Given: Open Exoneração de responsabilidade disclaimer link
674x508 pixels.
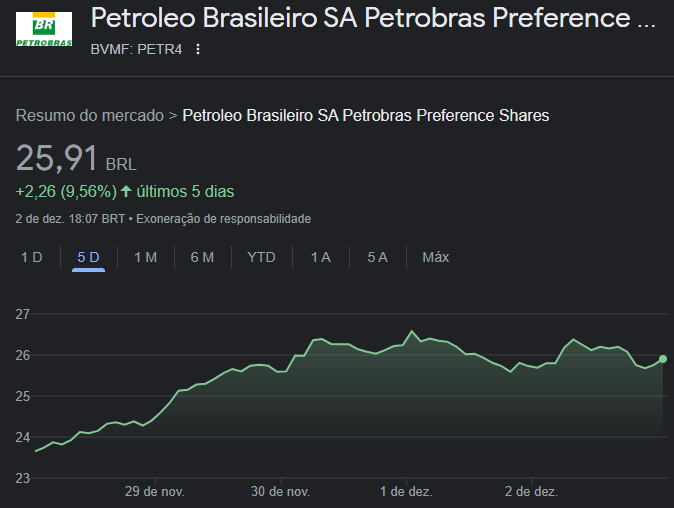Looking at the screenshot, I should tap(223, 218).
